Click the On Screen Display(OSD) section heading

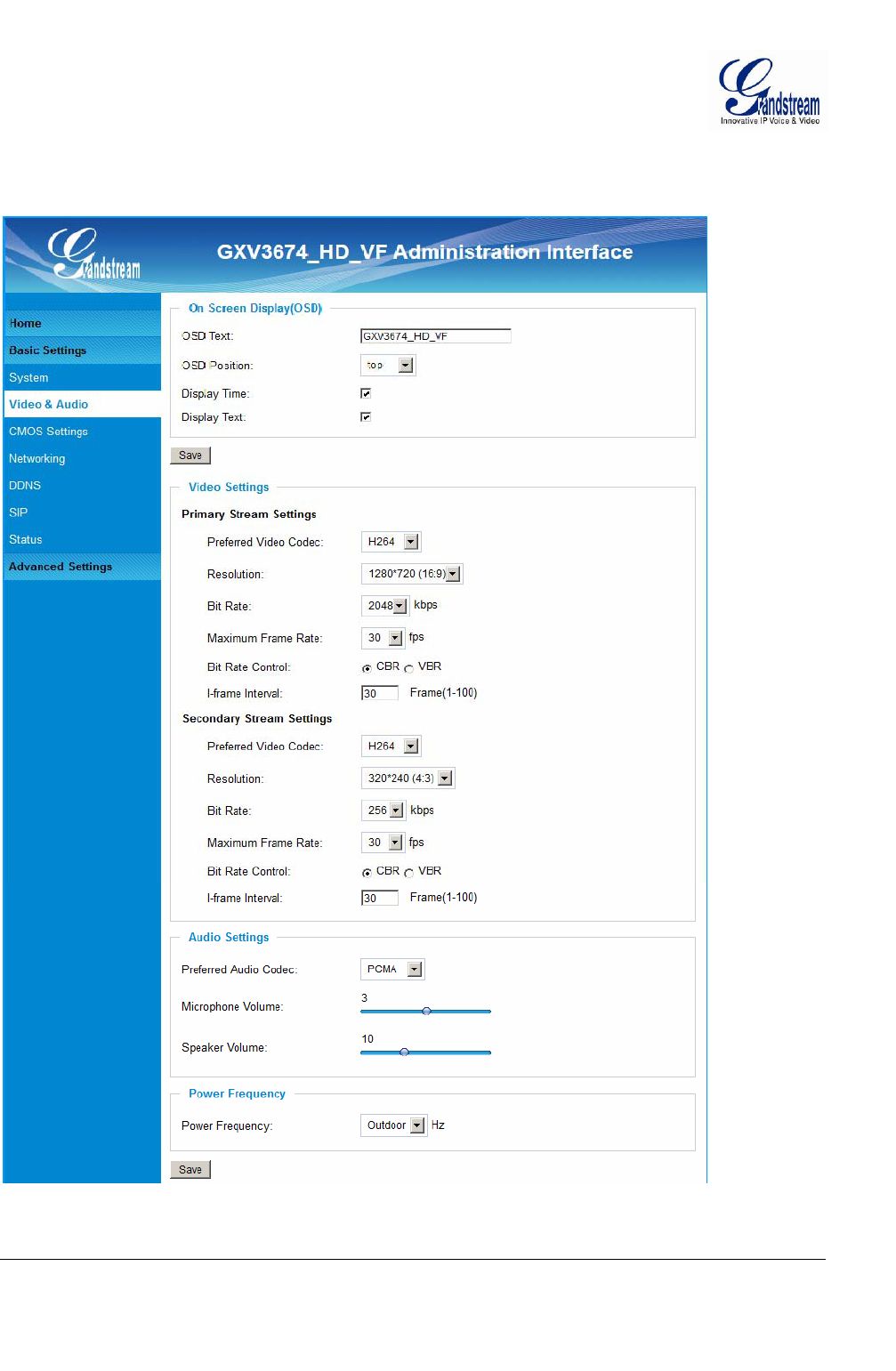click(255, 309)
